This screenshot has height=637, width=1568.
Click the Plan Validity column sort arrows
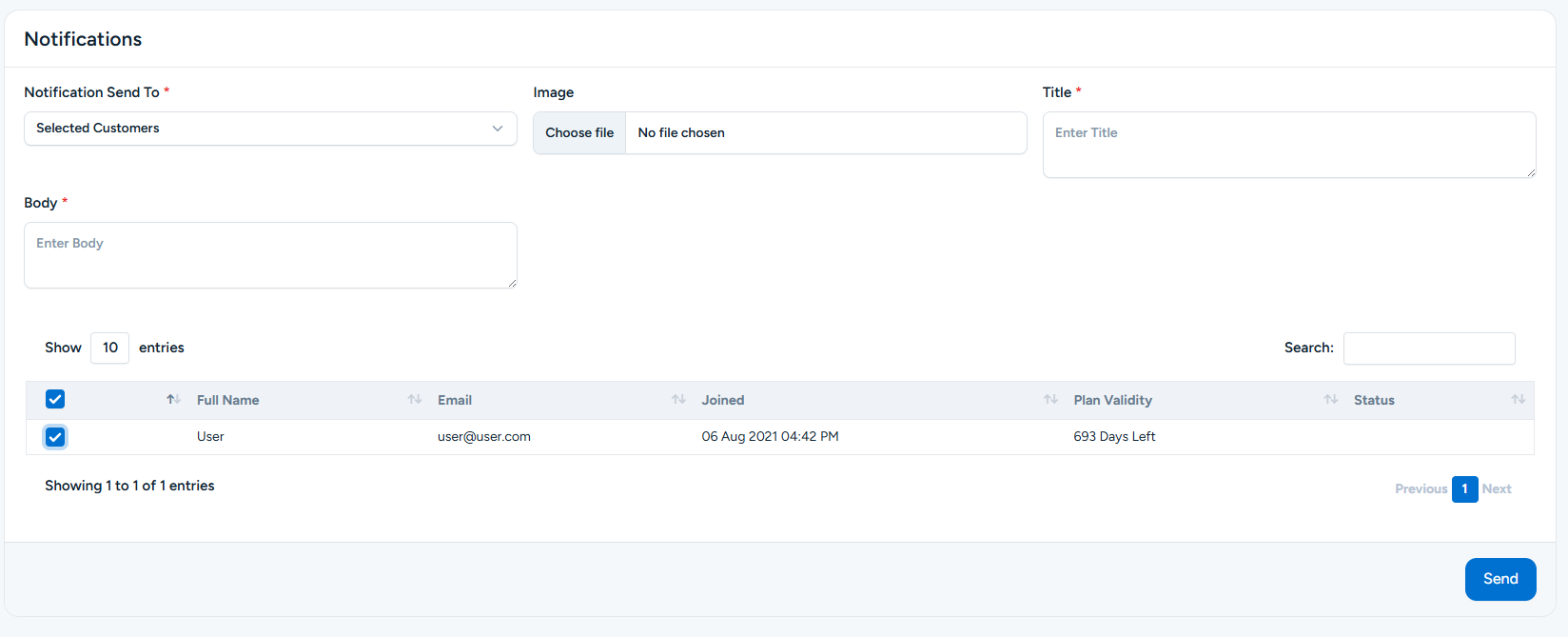[1330, 400]
